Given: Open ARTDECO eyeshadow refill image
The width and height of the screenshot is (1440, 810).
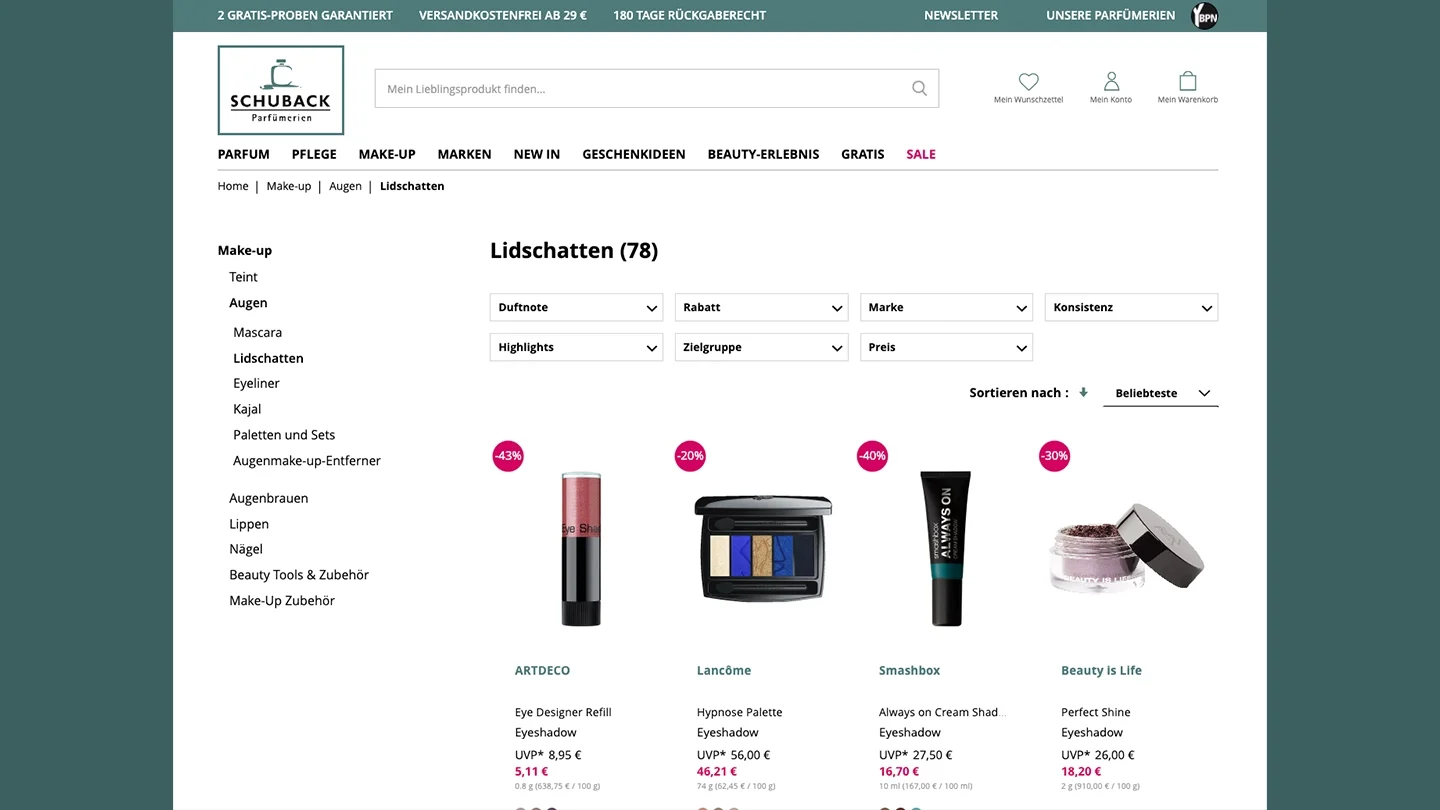Looking at the screenshot, I should pyautogui.click(x=581, y=549).
